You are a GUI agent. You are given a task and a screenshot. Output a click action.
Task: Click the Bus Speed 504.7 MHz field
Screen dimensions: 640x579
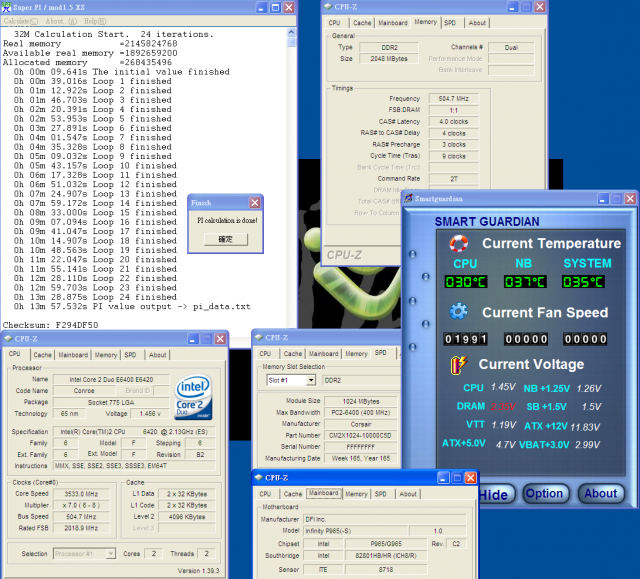click(x=81, y=517)
